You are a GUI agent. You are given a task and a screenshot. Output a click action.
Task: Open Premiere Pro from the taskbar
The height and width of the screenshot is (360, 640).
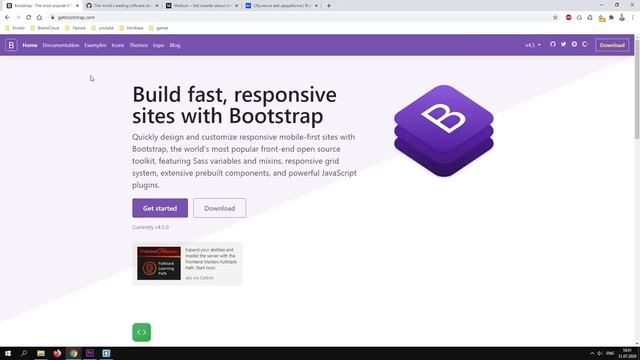pyautogui.click(x=90, y=353)
